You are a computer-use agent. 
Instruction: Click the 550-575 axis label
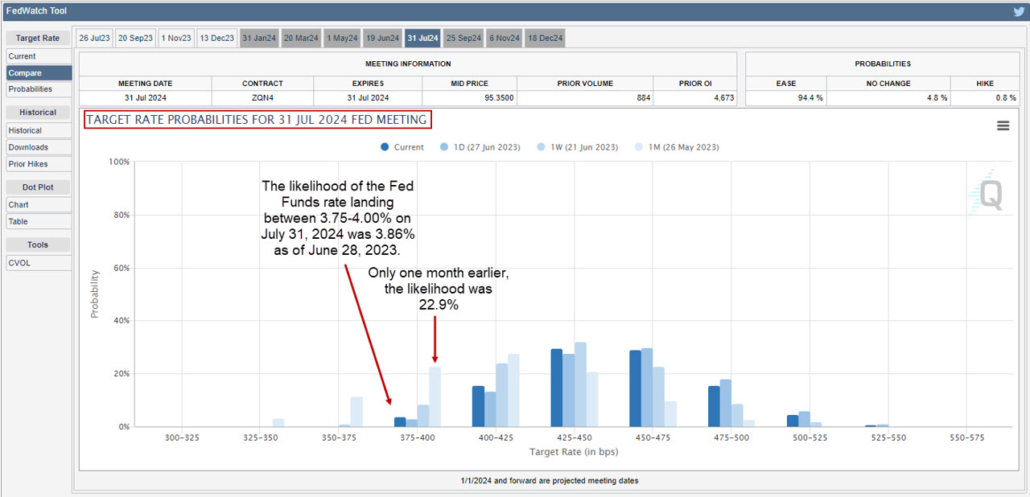click(968, 437)
